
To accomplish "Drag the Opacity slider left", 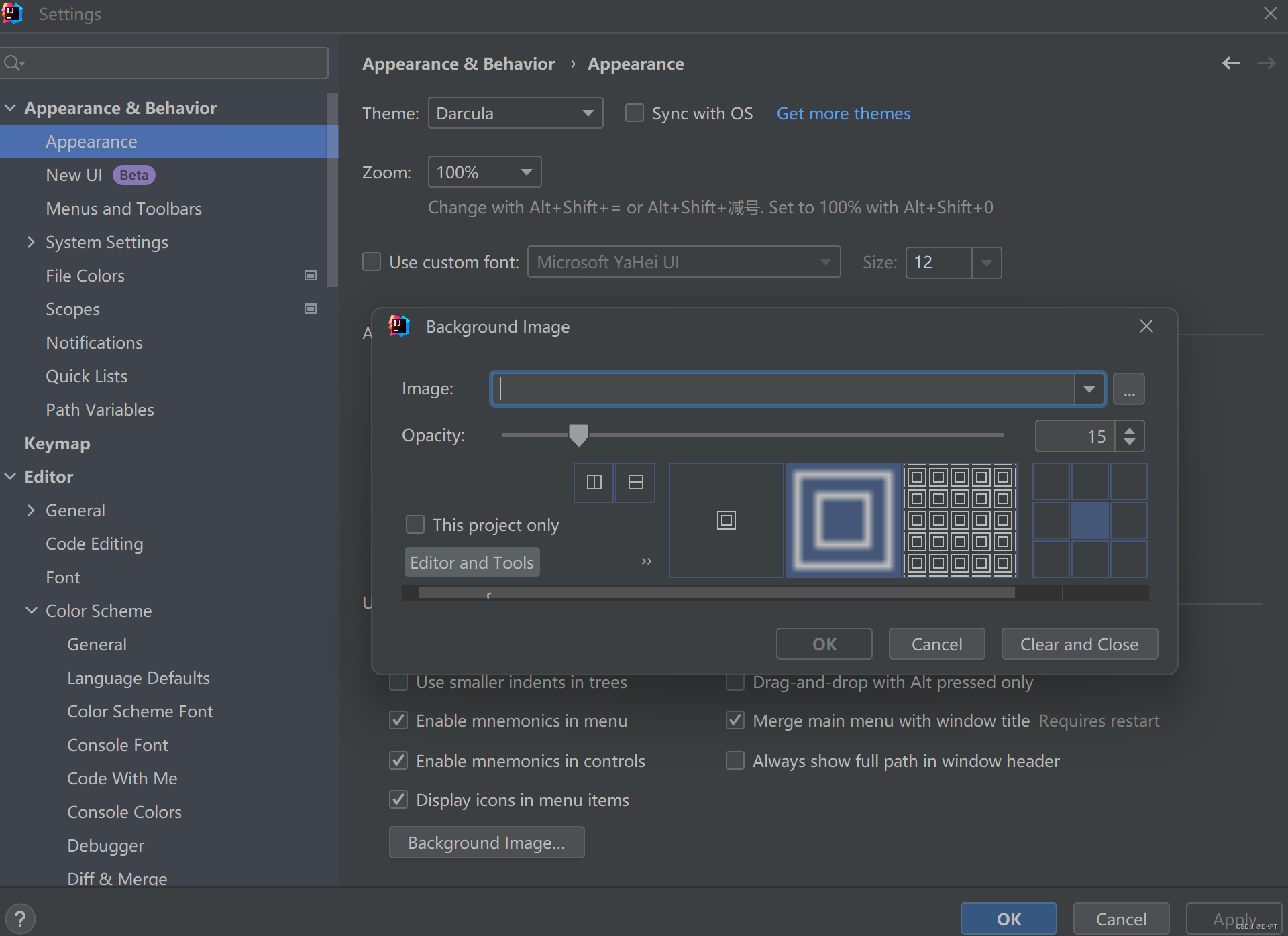I will coord(578,435).
